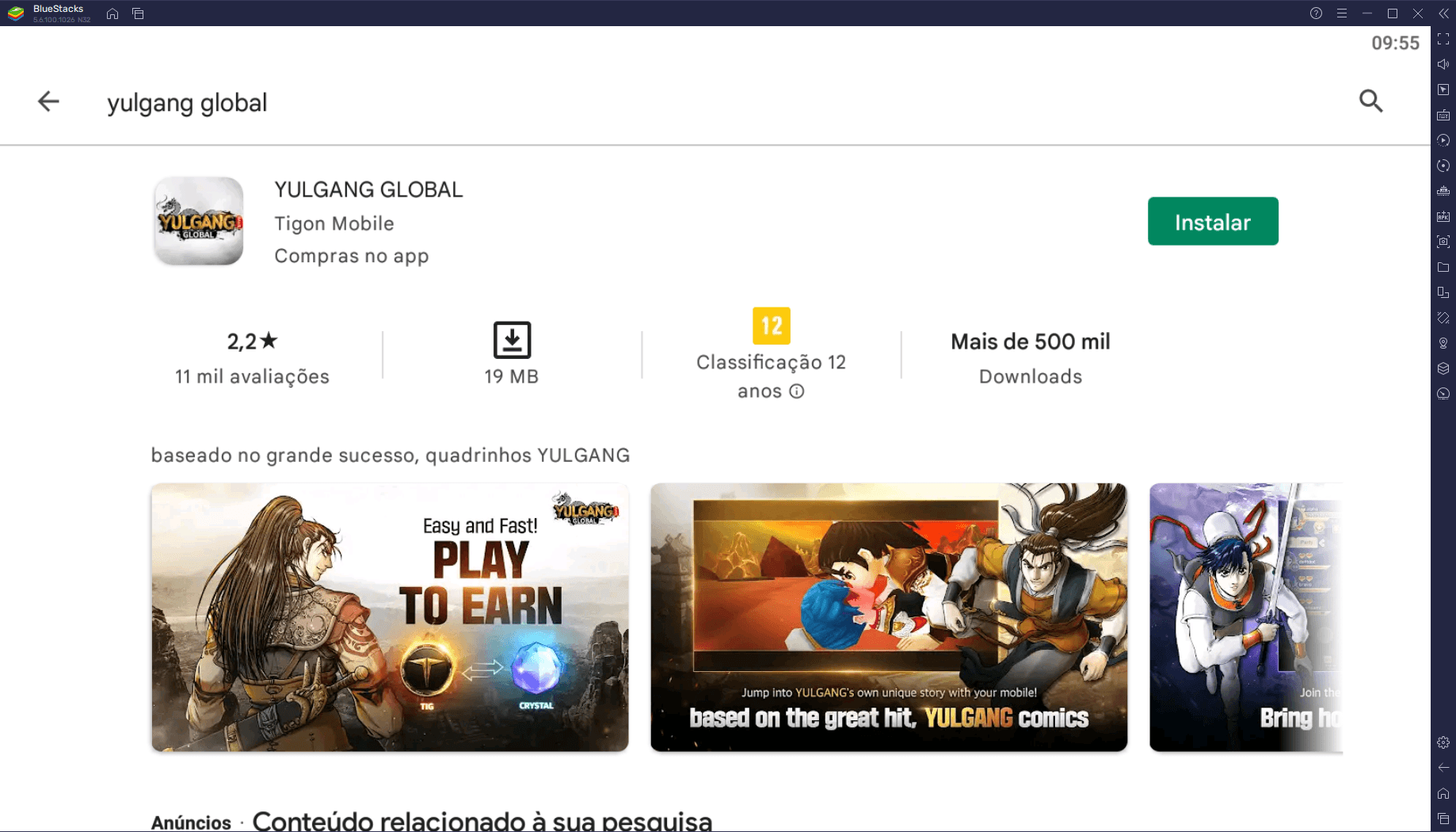Open the eco mode gauge icon
Viewport: 1456px width, 832px height.
point(1443,394)
